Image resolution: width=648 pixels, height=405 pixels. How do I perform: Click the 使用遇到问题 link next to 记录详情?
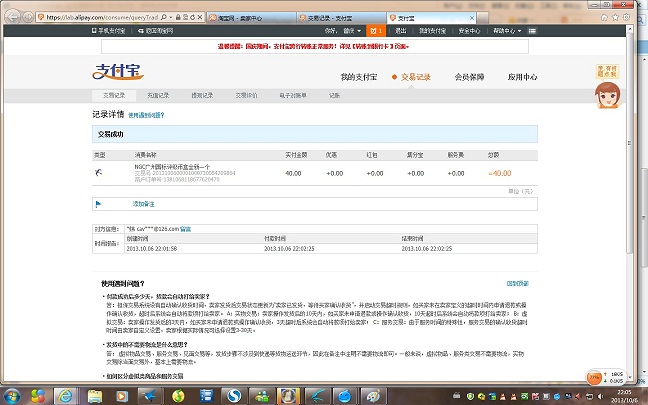click(x=147, y=115)
